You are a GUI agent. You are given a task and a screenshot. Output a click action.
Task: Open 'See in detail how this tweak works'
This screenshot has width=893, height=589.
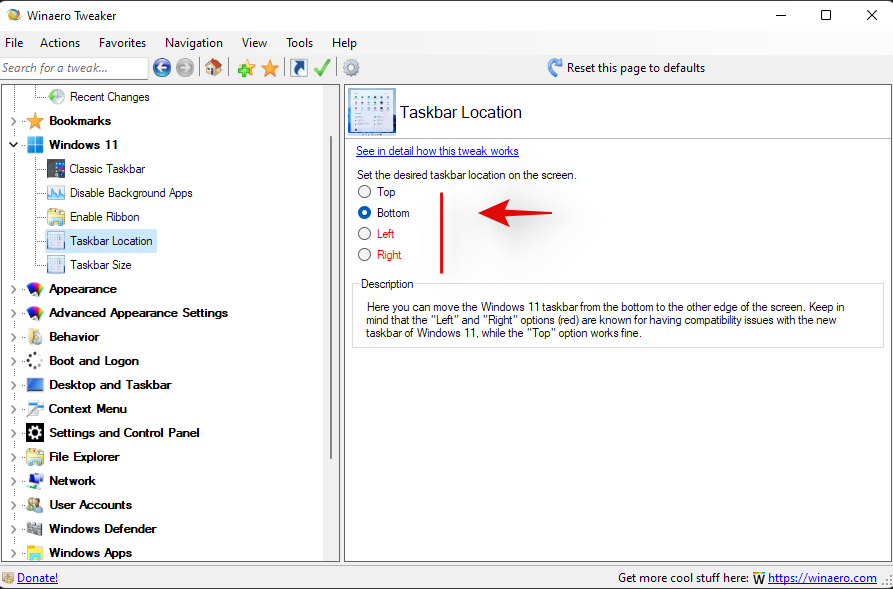coord(437,151)
